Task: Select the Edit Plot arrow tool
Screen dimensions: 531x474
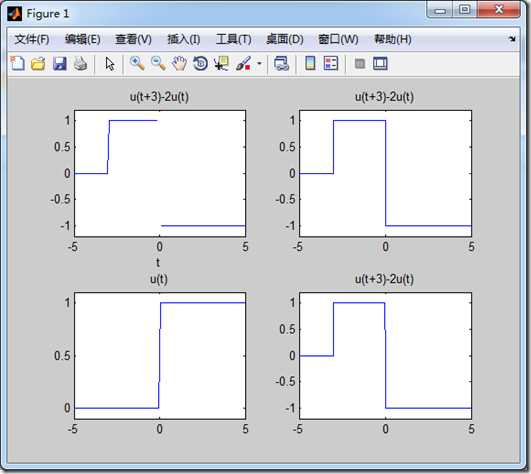Action: click(110, 64)
